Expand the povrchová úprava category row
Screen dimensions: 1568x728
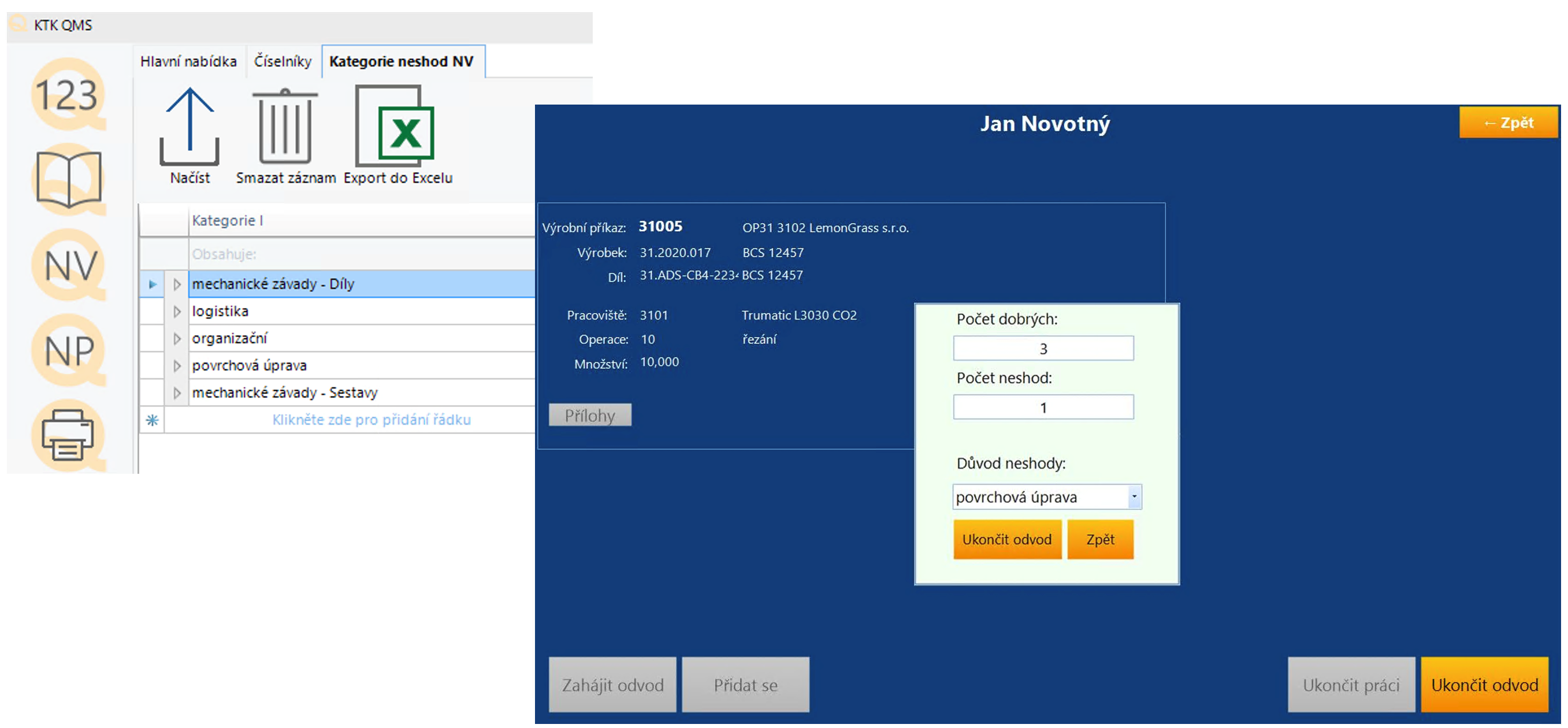point(177,366)
